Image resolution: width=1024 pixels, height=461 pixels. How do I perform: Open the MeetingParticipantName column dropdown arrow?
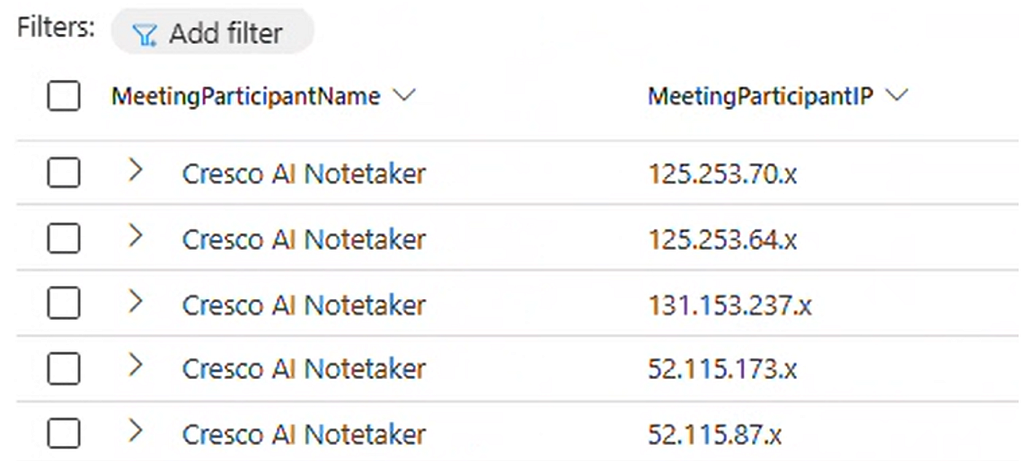click(404, 96)
